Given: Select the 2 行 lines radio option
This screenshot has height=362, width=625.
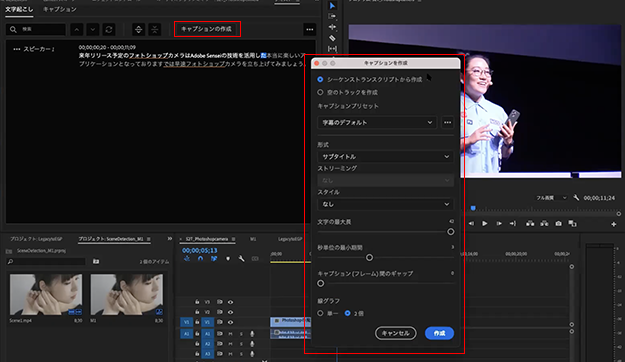Looking at the screenshot, I should click(348, 313).
